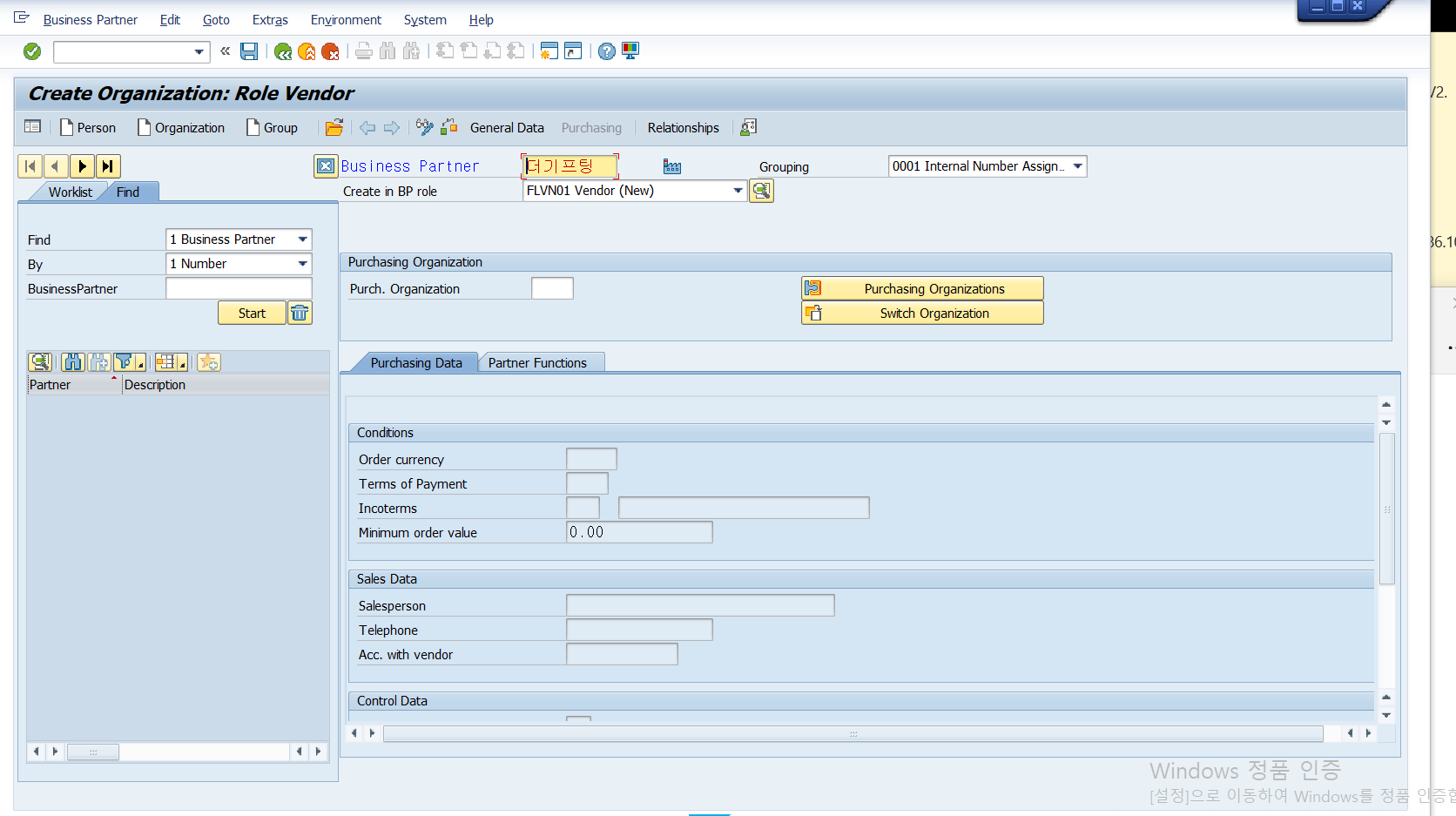The image size is (1456, 816).
Task: Open the System menu
Action: coord(425,19)
